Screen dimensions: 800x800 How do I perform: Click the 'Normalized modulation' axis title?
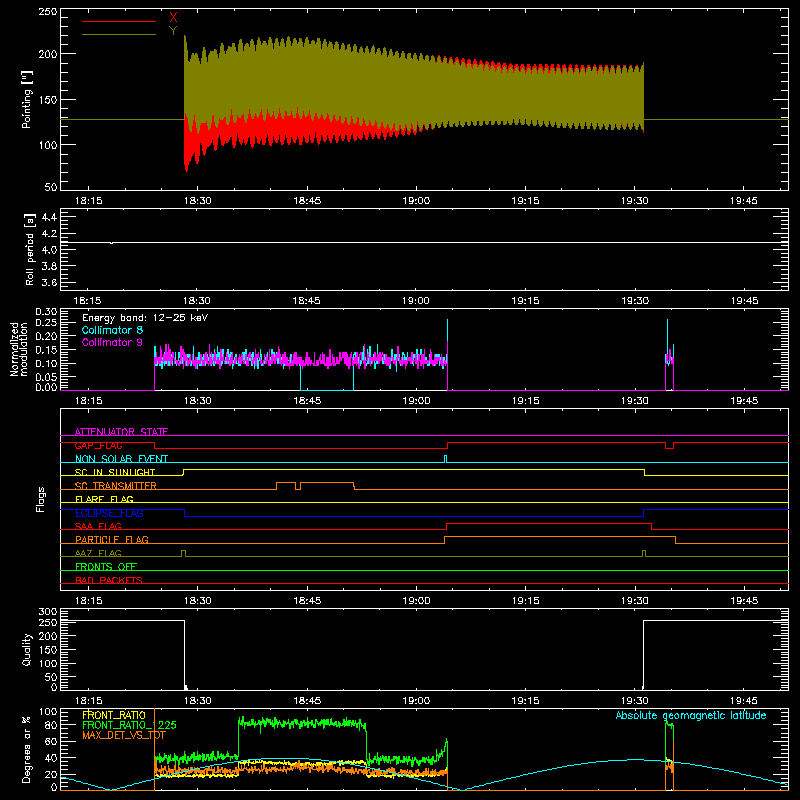coord(19,349)
